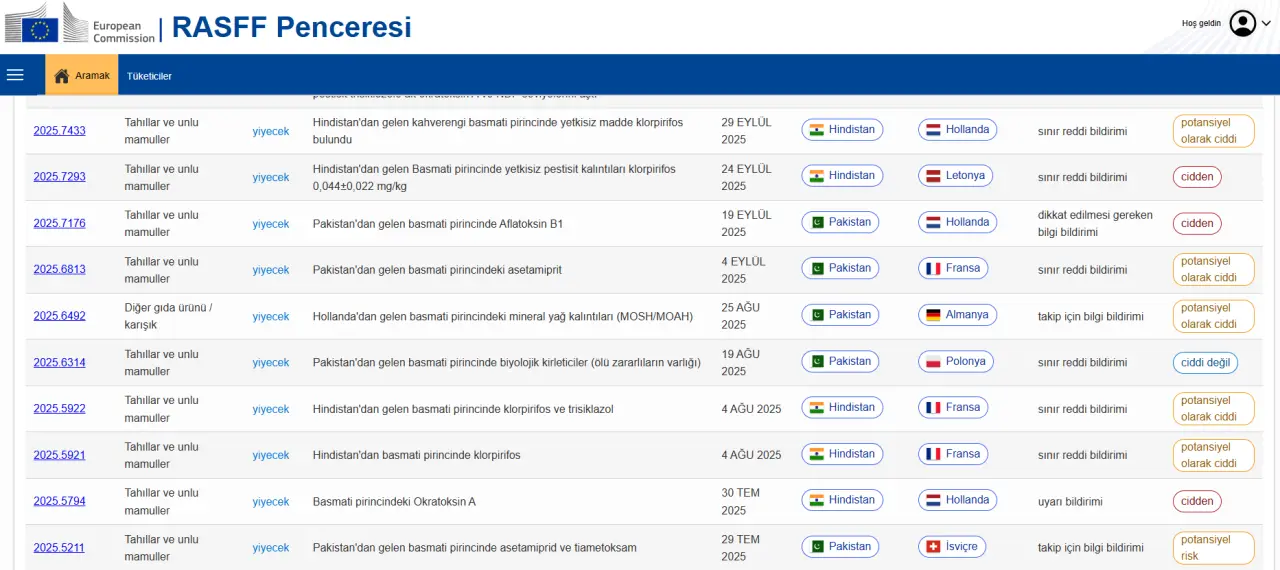Open notification 2025.5211 link

[x=59, y=548]
